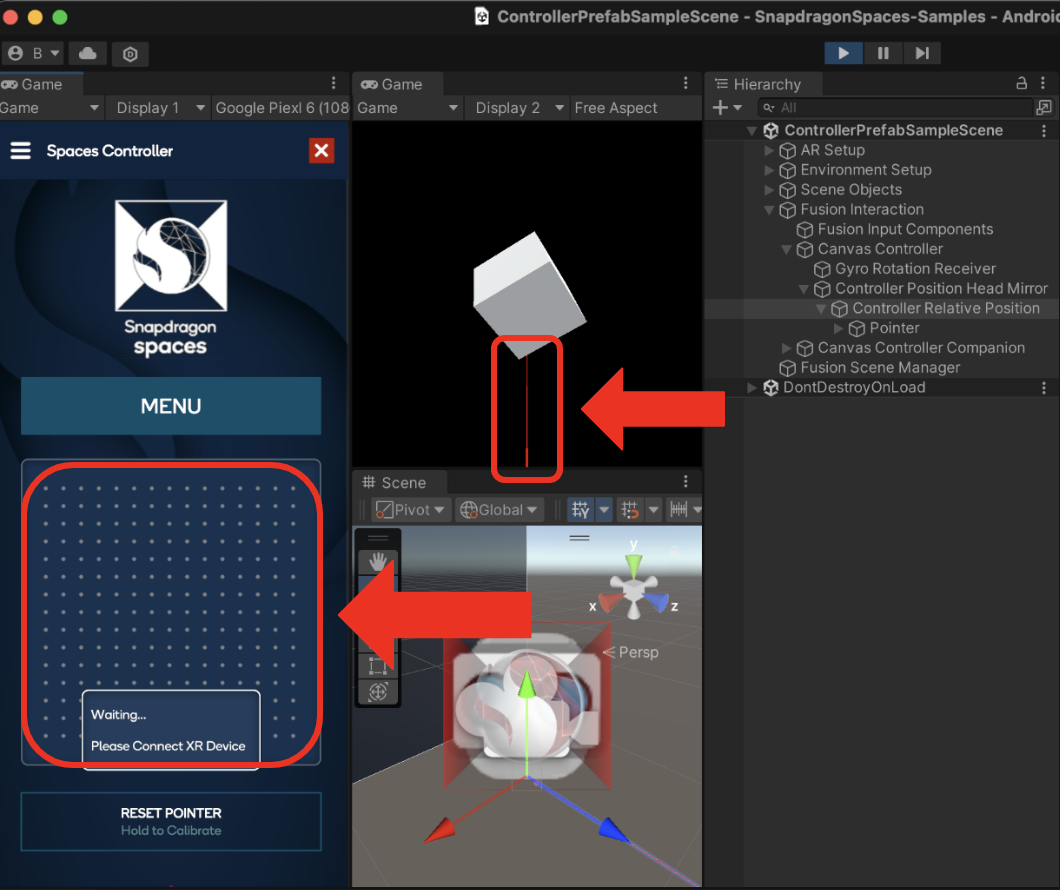Viewport: 1060px width, 890px height.
Task: Open Hierarchy panel options menu
Action: [1043, 83]
